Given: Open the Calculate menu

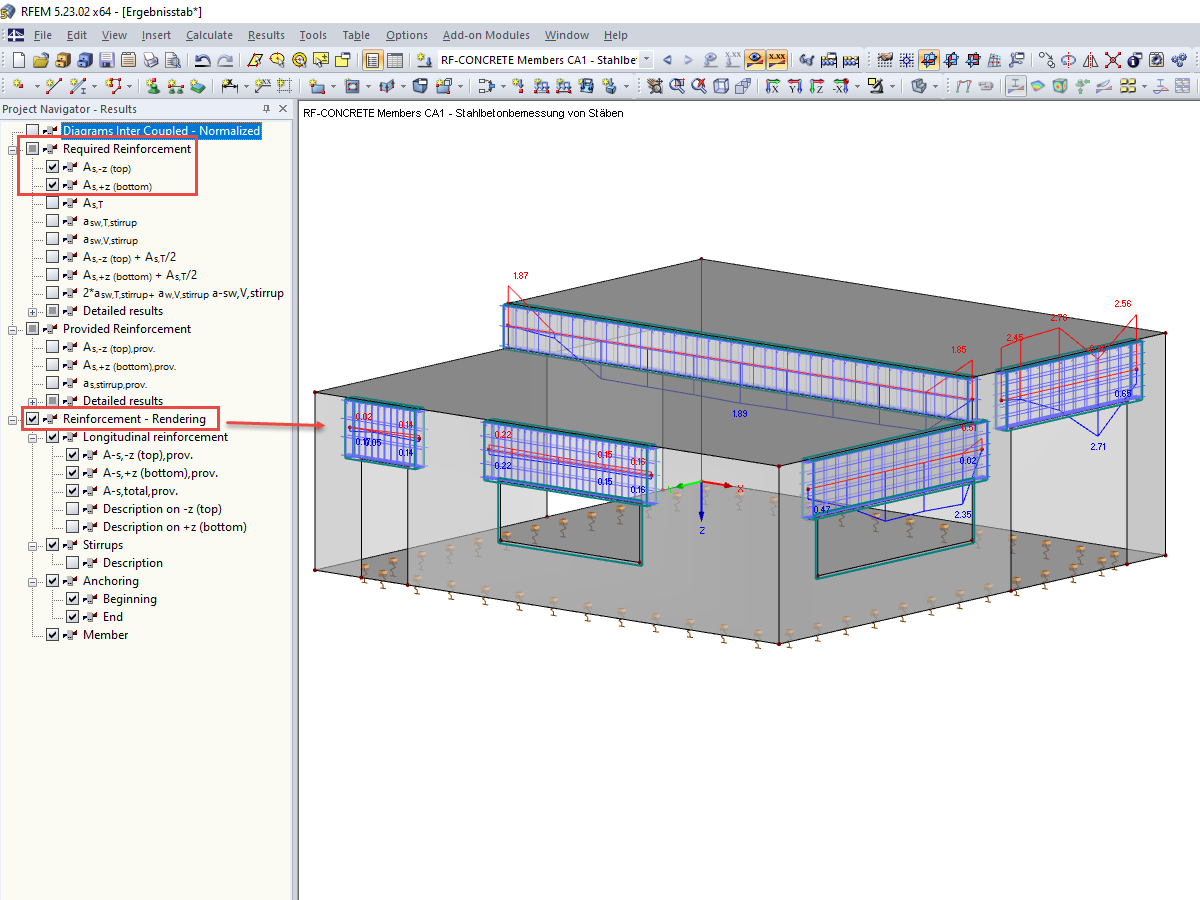Looking at the screenshot, I should [x=209, y=35].
